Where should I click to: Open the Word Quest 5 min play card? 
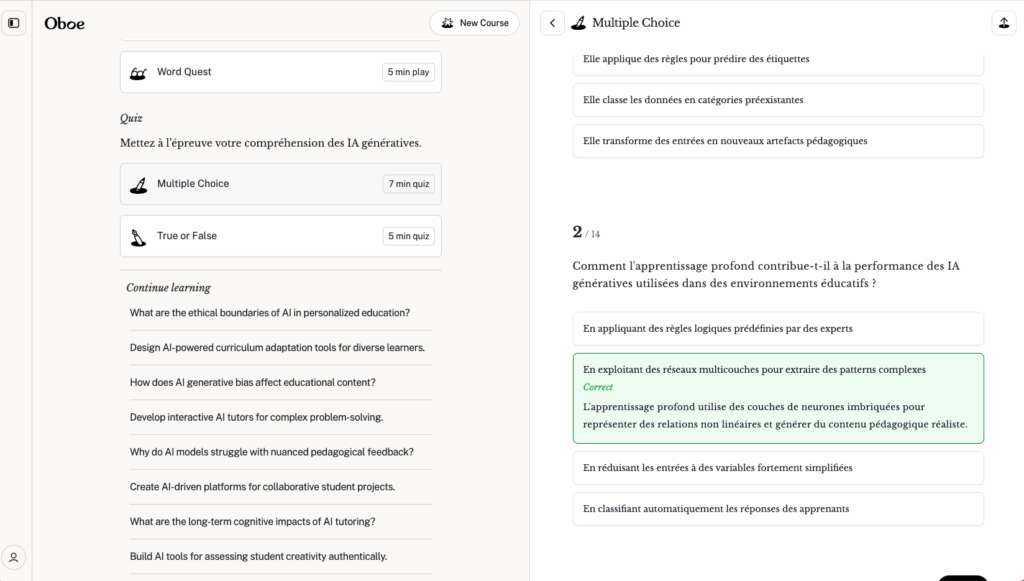[x=280, y=72]
